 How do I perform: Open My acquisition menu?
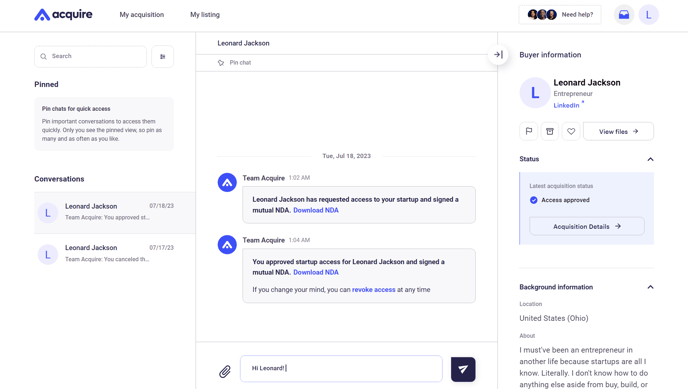pyautogui.click(x=142, y=14)
